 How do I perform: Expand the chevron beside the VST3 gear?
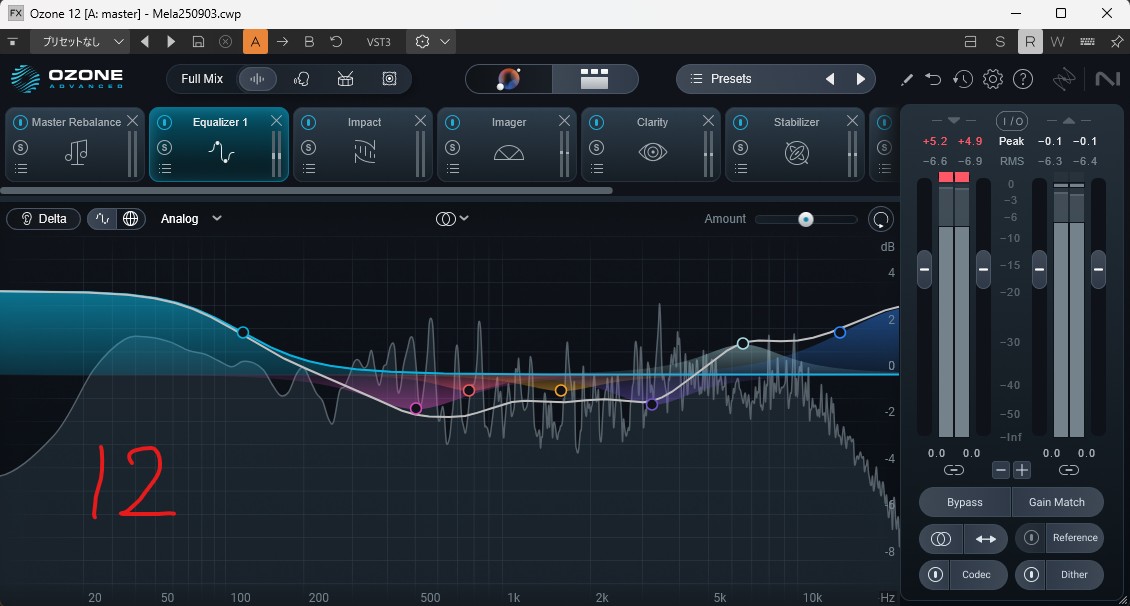[x=445, y=42]
